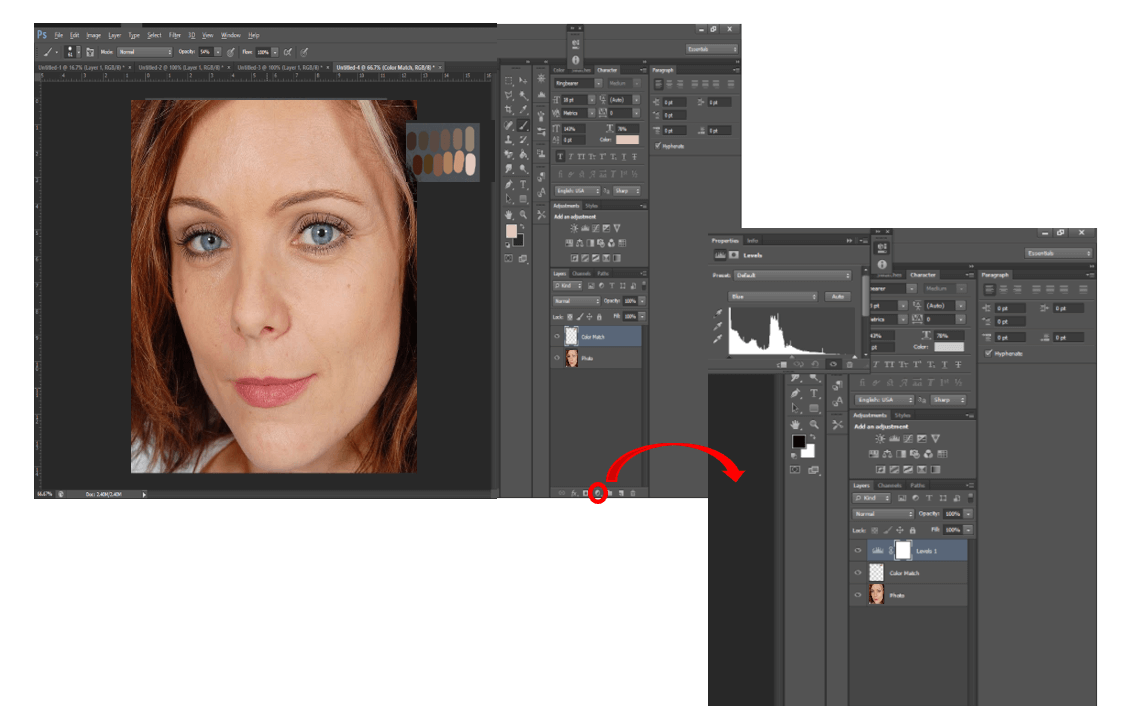Hide the Color Match layer
The image size is (1124, 723).
(x=557, y=335)
